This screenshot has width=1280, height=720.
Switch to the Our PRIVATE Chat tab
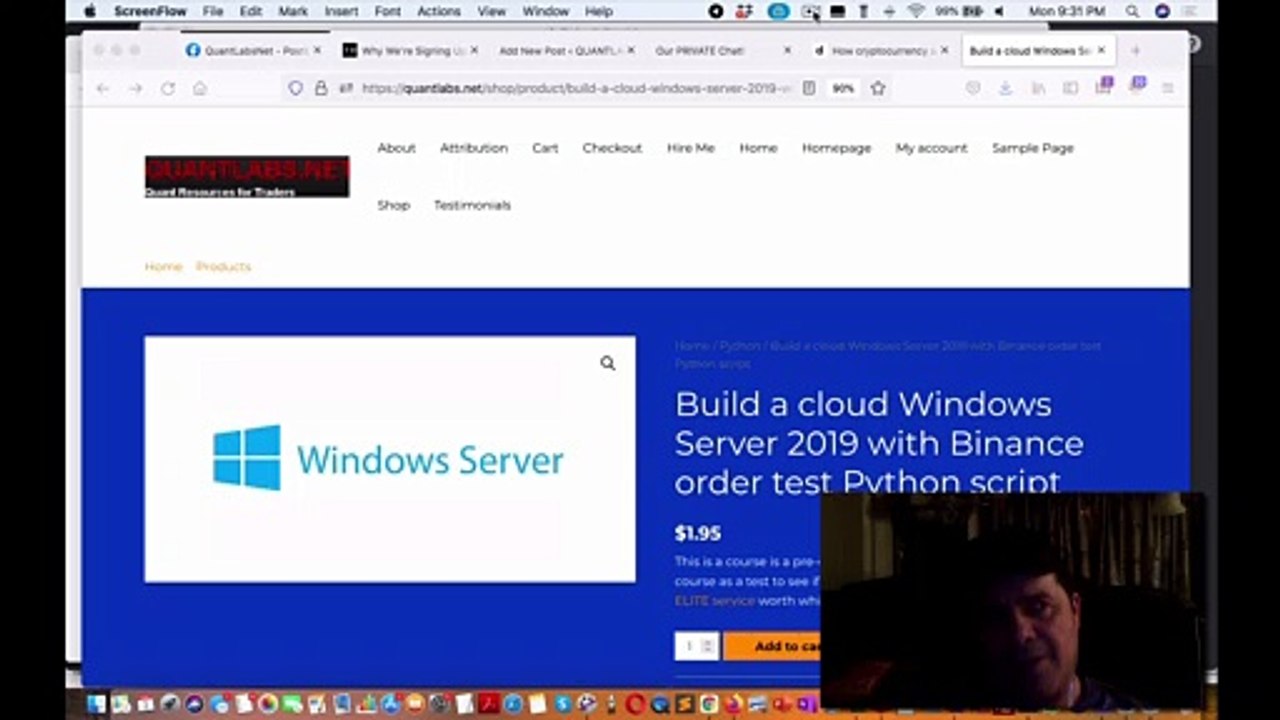(x=722, y=50)
